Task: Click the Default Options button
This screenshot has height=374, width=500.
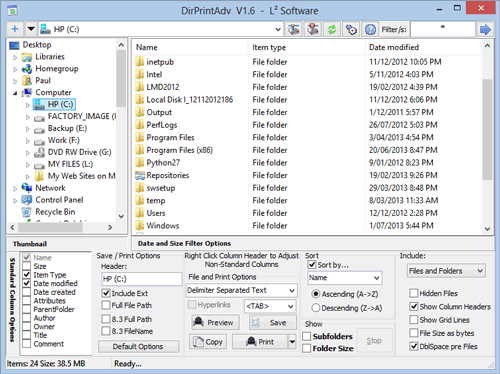Action: pos(138,347)
